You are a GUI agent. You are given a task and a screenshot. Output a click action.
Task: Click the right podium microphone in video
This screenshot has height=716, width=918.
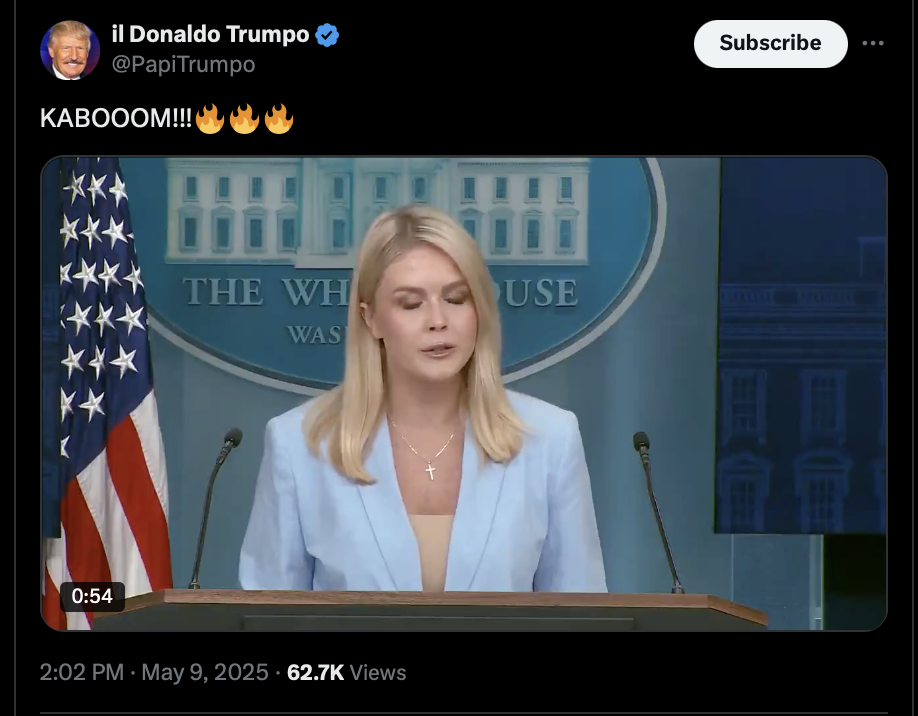(658, 512)
